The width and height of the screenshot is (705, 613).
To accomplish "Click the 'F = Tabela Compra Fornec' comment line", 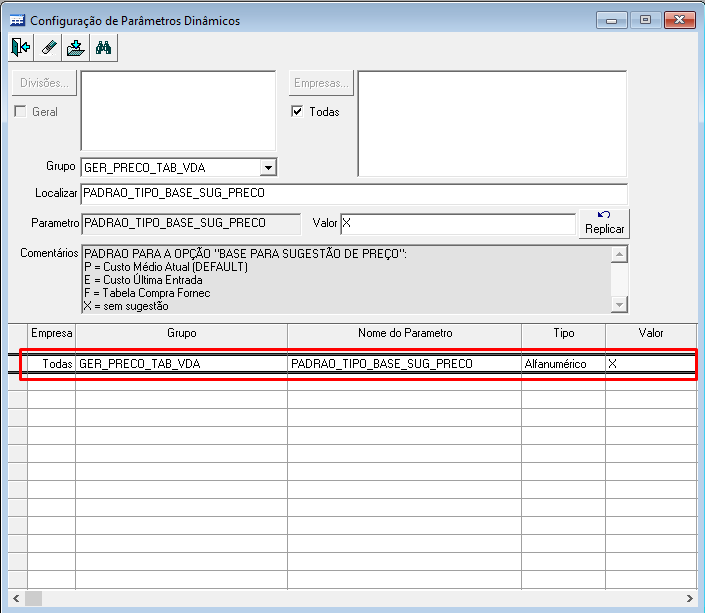I will click(x=147, y=293).
